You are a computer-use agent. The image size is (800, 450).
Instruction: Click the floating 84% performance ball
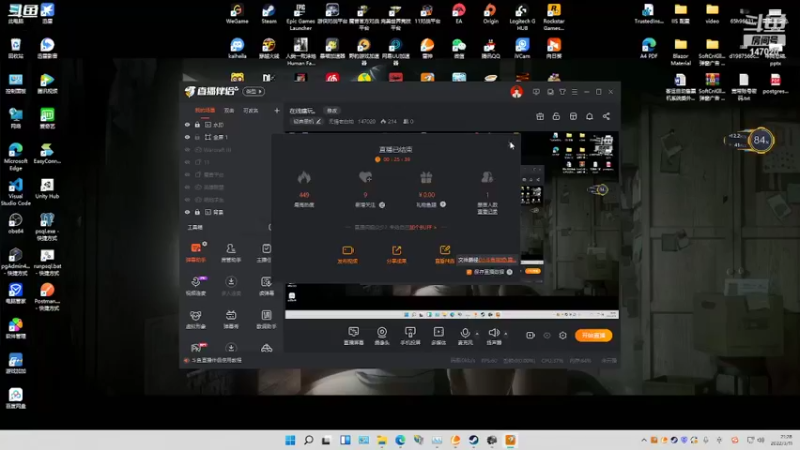pyautogui.click(x=760, y=140)
